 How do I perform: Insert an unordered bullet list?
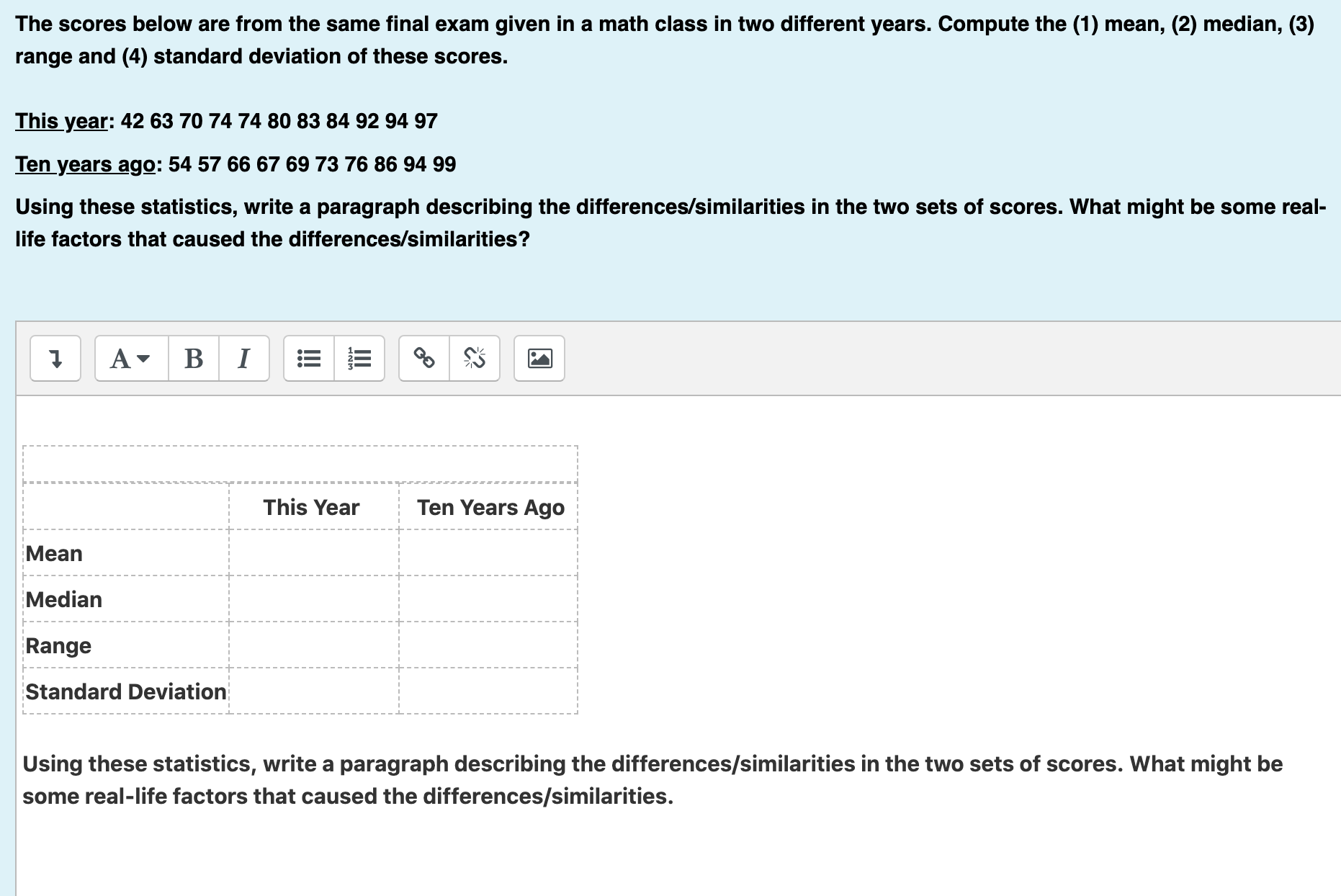[x=309, y=358]
